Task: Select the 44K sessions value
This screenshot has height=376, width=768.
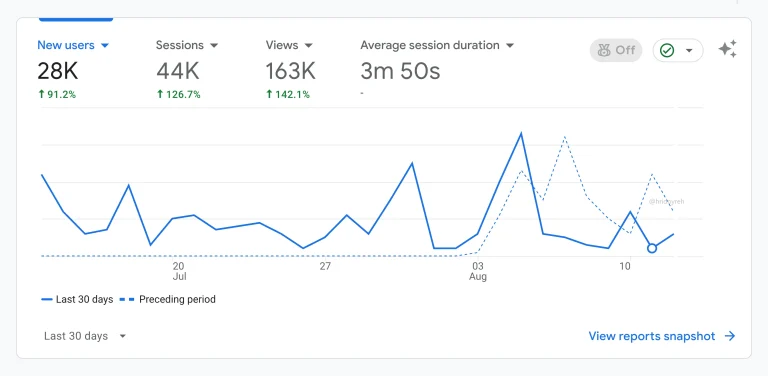Action: [178, 71]
